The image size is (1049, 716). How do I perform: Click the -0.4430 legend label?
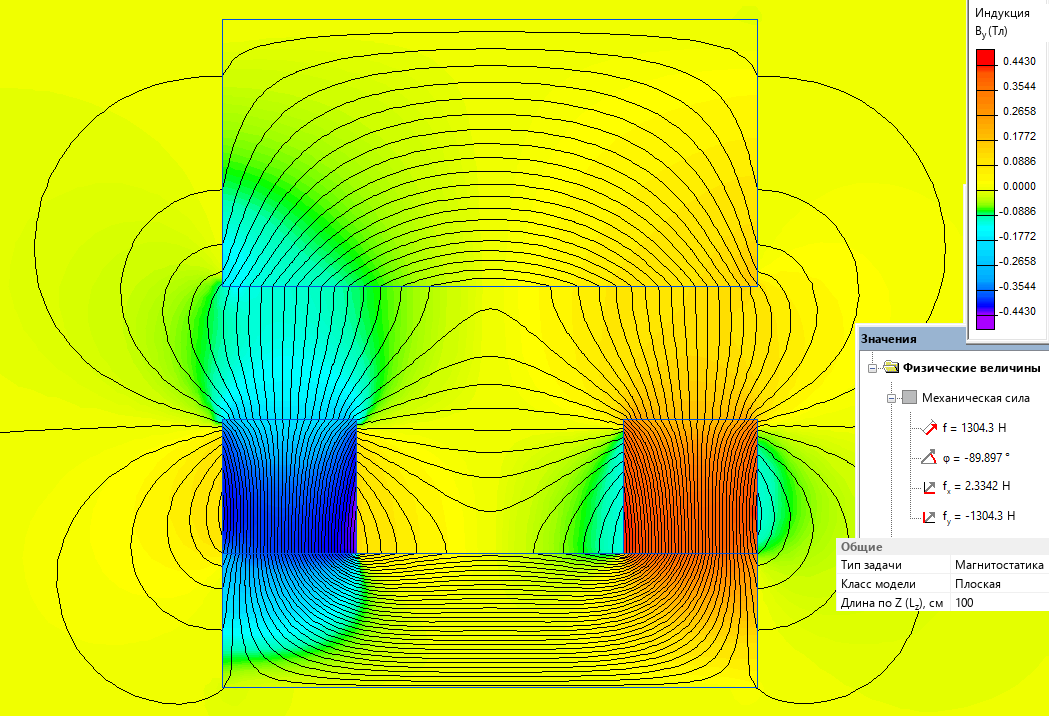click(x=1018, y=311)
